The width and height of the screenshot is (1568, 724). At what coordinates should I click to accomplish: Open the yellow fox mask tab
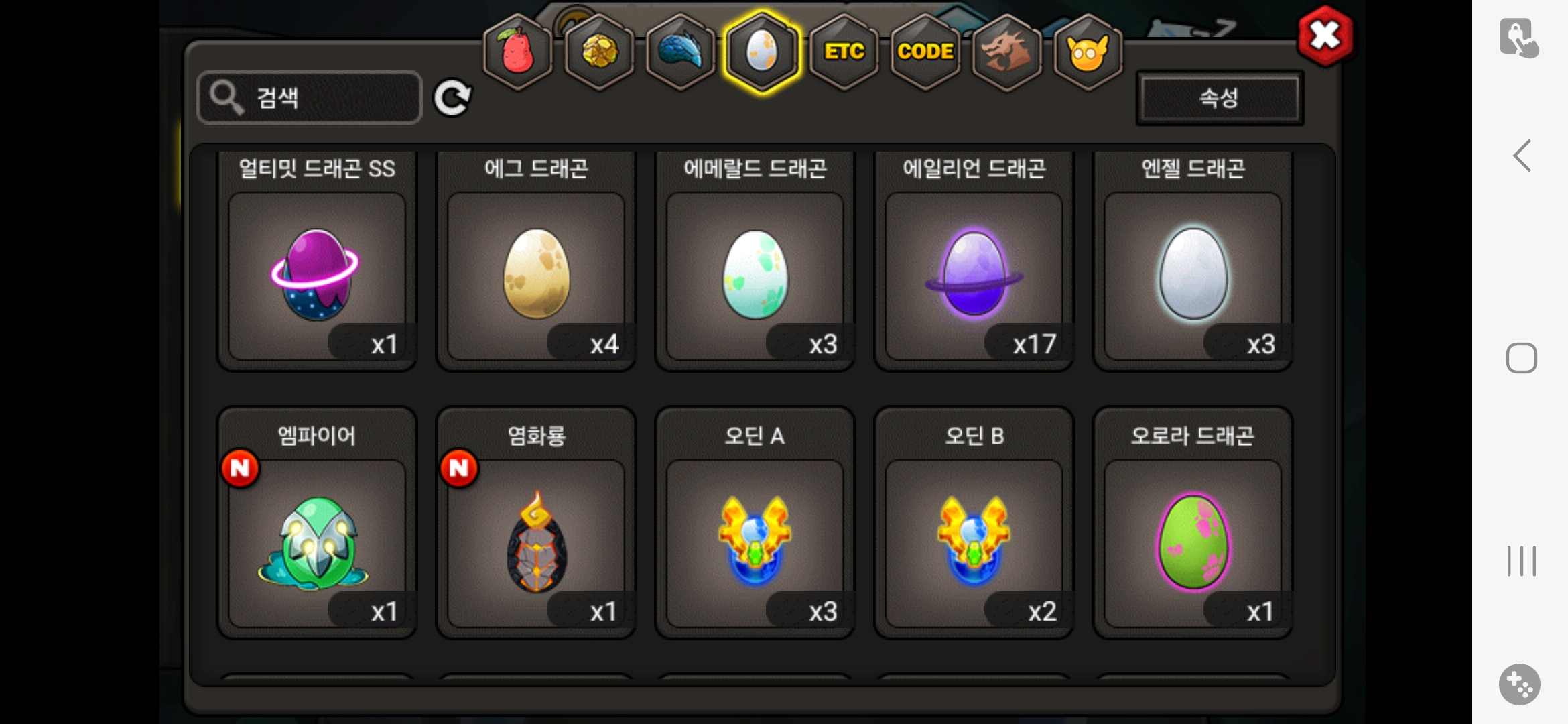pyautogui.click(x=1088, y=52)
